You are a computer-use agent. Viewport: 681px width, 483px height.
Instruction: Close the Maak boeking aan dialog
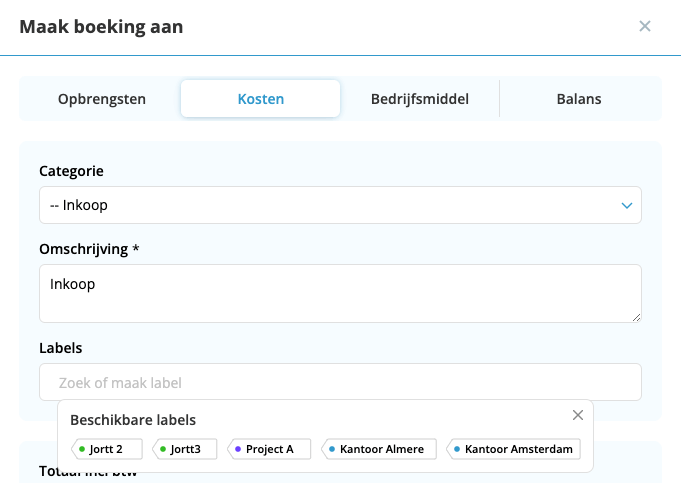click(645, 26)
